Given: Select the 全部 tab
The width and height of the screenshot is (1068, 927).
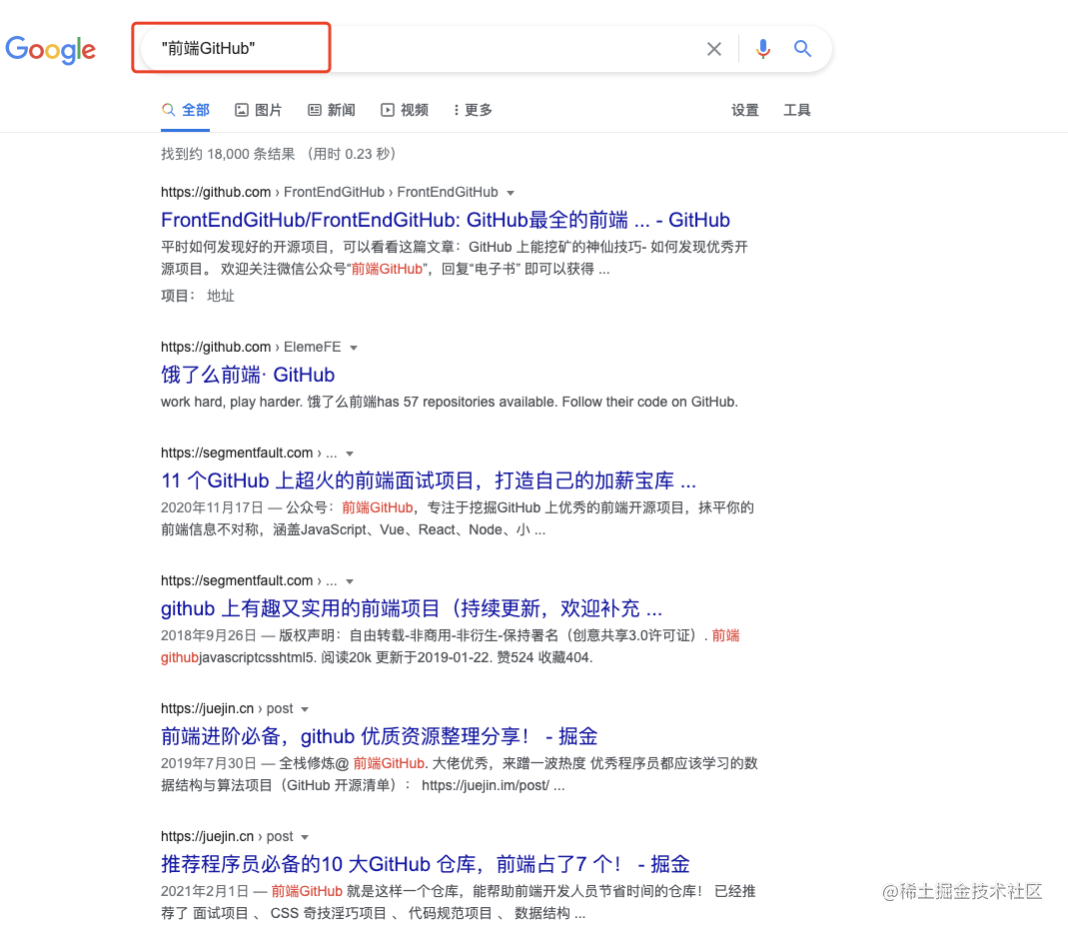Looking at the screenshot, I should click(x=185, y=110).
